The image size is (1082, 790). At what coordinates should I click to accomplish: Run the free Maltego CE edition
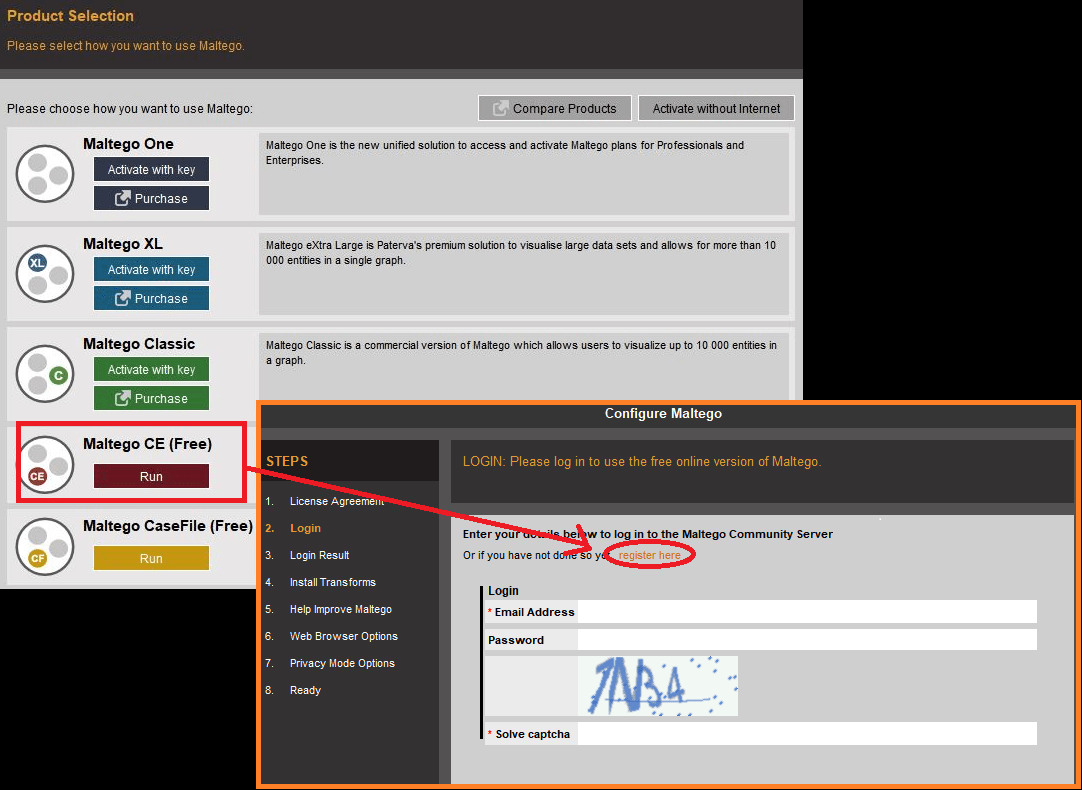(151, 476)
